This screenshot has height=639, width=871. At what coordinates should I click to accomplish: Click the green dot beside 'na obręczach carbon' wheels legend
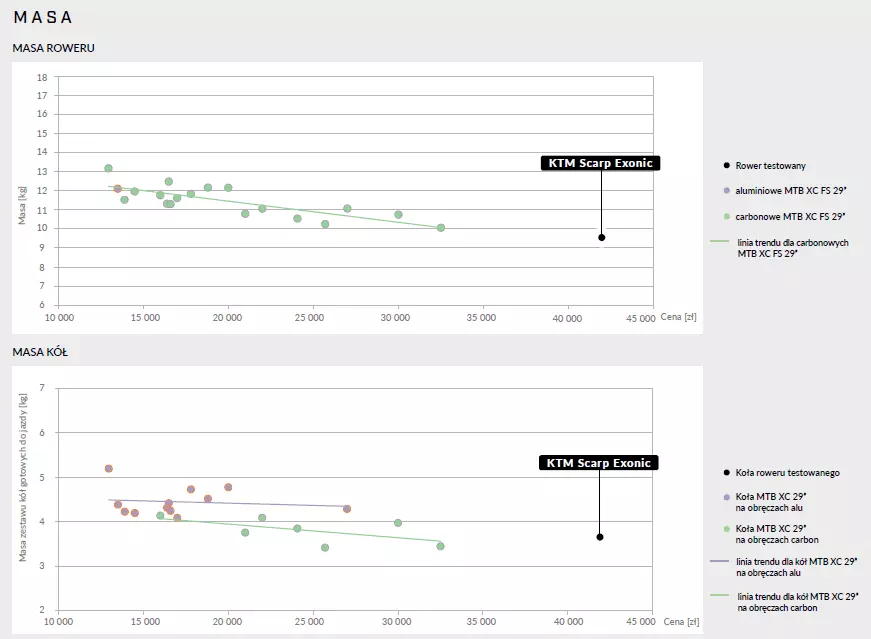coord(727,529)
